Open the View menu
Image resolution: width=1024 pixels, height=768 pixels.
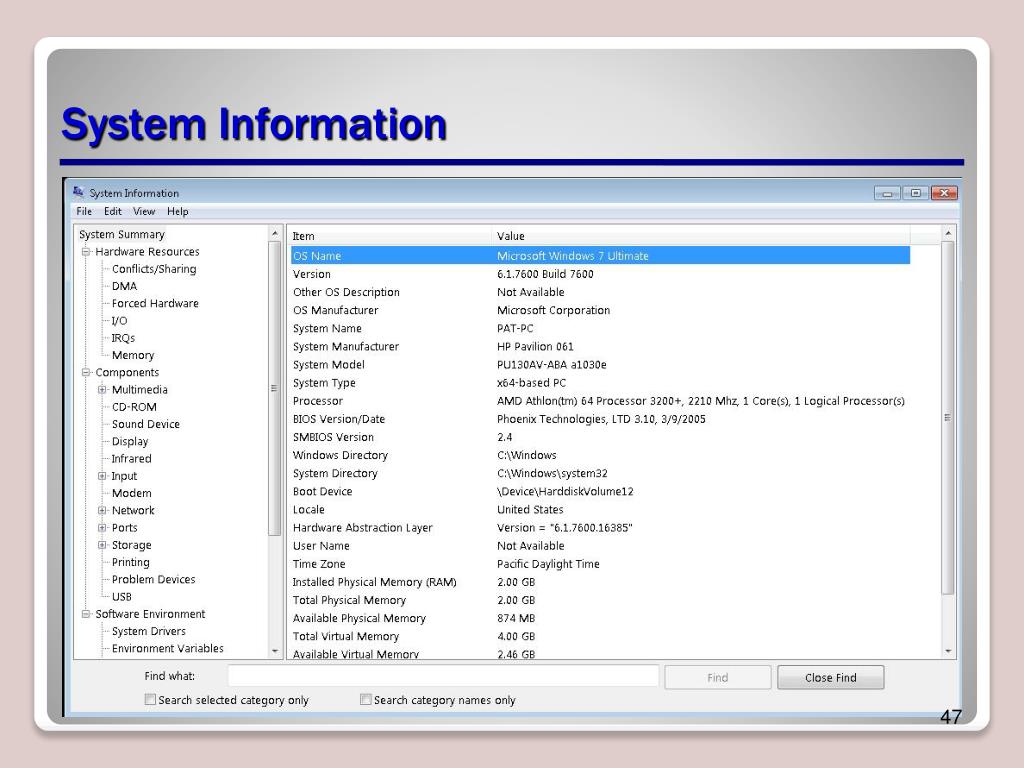(144, 212)
